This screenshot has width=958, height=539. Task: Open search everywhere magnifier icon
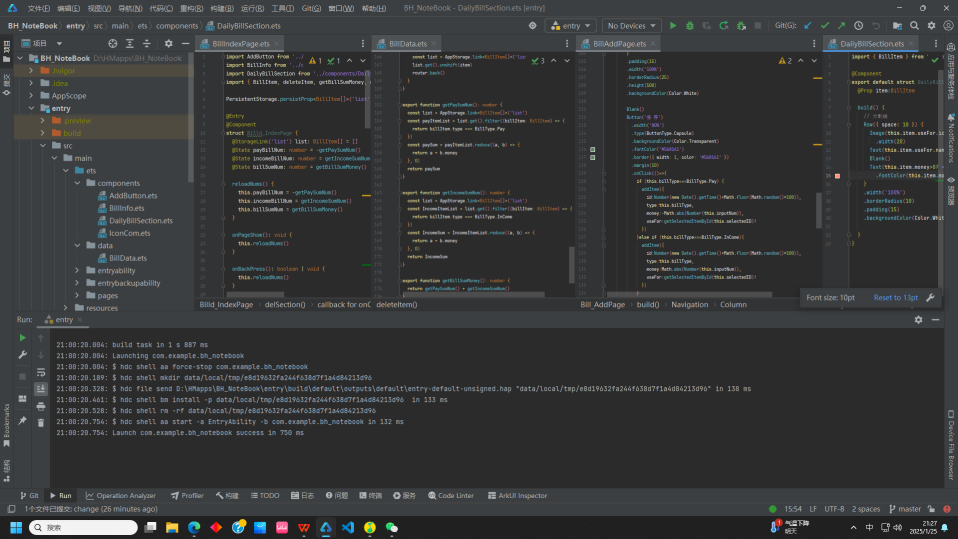pyautogui.click(x=913, y=25)
